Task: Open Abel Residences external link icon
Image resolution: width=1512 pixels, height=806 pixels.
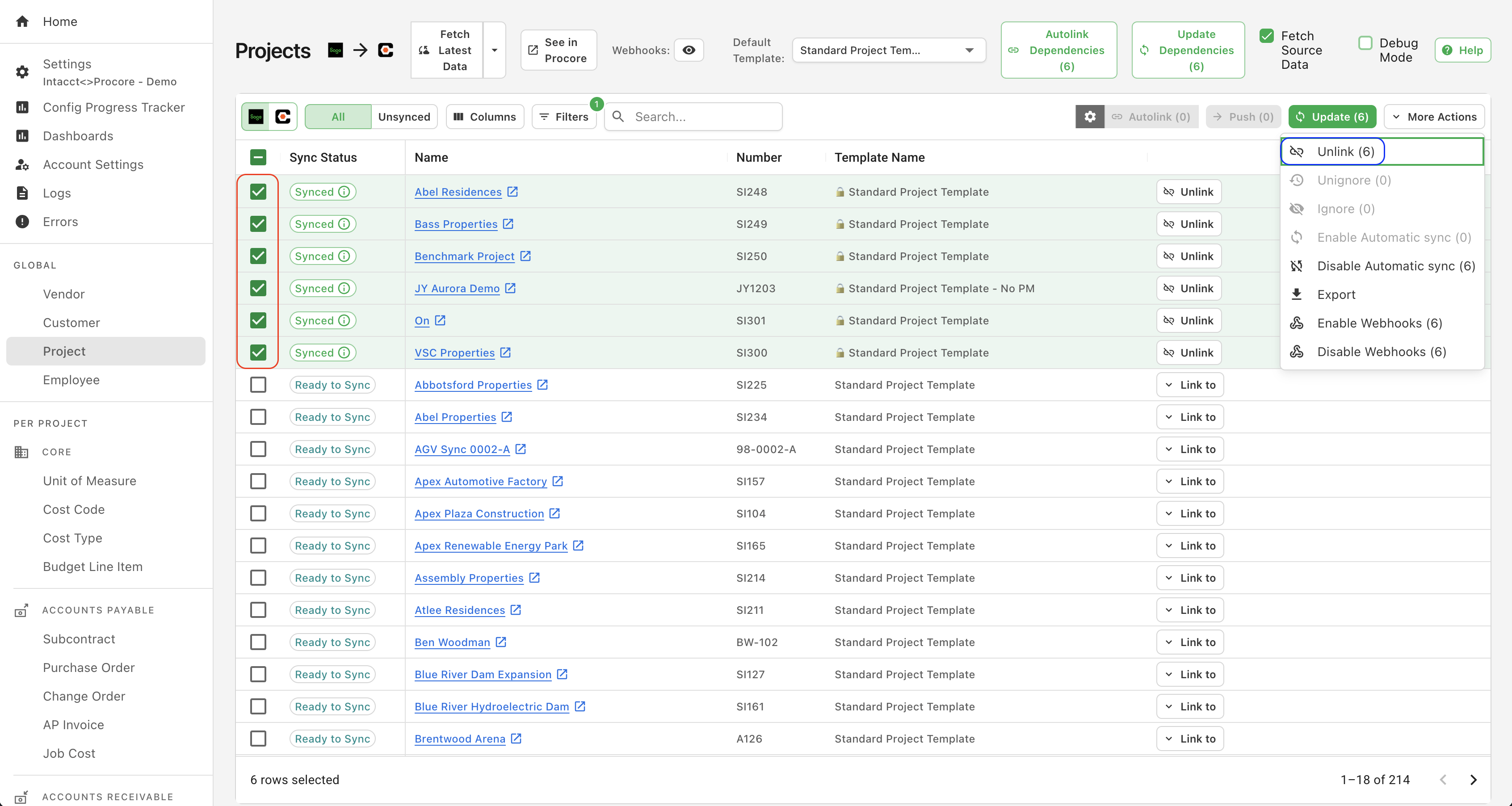Action: tap(512, 192)
